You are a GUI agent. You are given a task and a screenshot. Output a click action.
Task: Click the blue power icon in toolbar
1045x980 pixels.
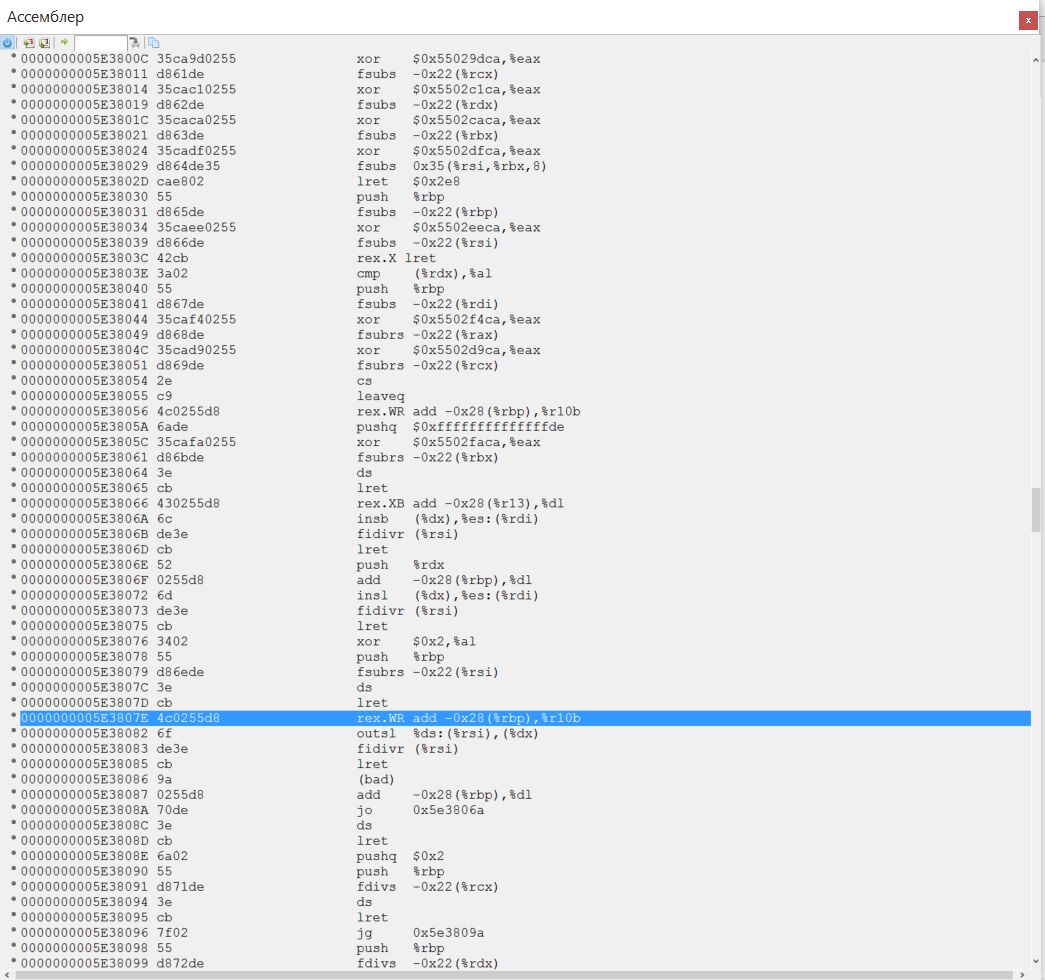coord(8,43)
